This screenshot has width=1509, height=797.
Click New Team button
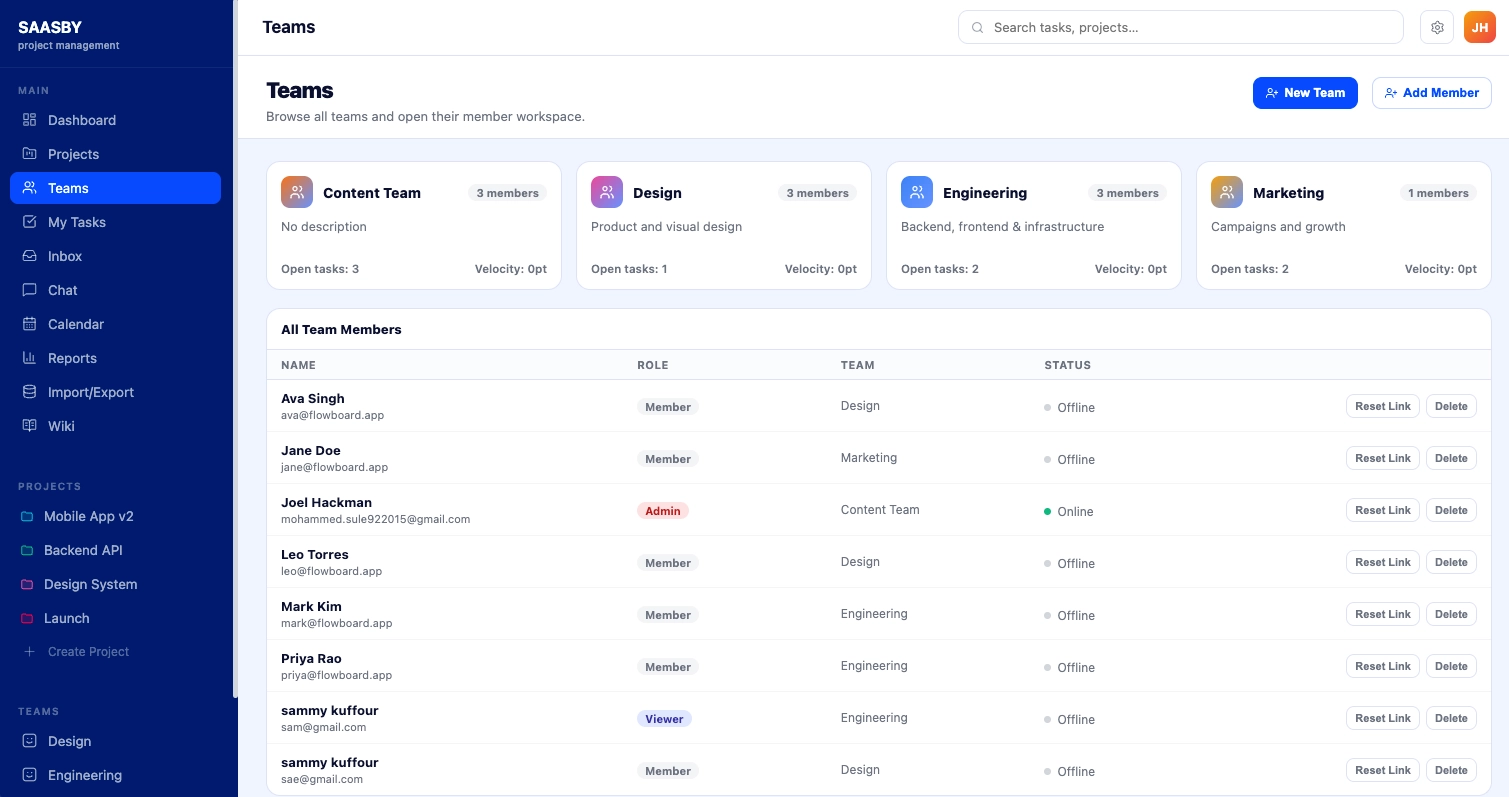(x=1305, y=93)
